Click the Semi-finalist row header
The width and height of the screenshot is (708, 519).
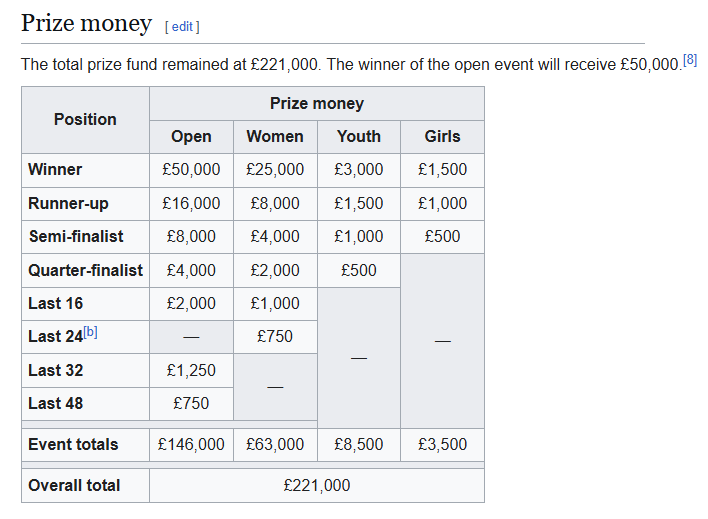point(76,236)
